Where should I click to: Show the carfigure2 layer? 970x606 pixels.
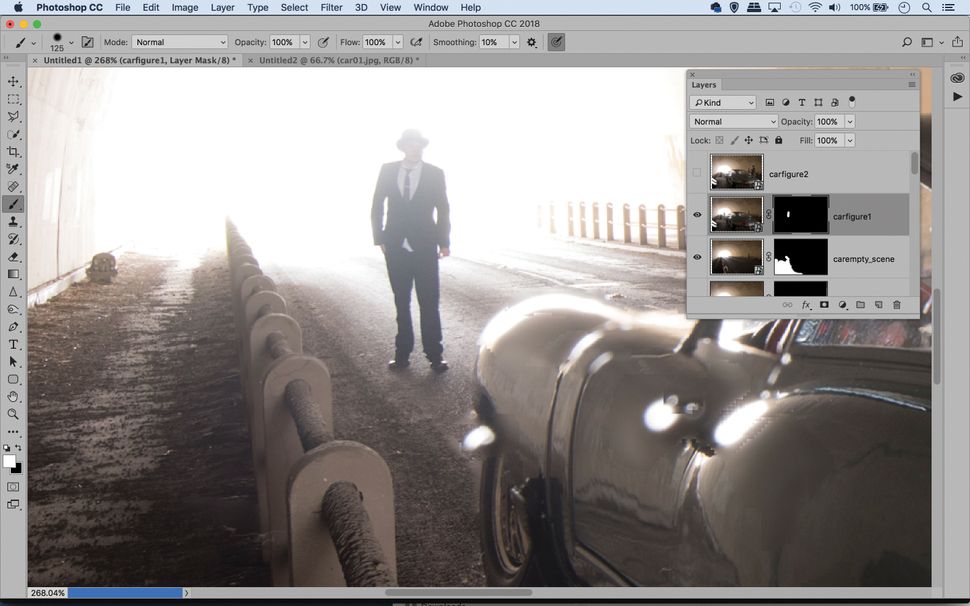point(697,172)
